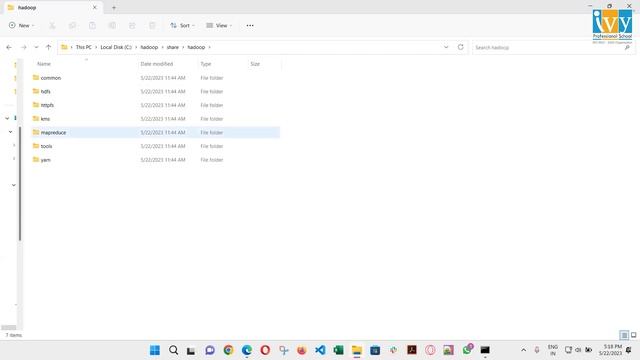Image resolution: width=640 pixels, height=360 pixels.
Task: Launch Opera browser from taskbar
Action: [x=265, y=350]
